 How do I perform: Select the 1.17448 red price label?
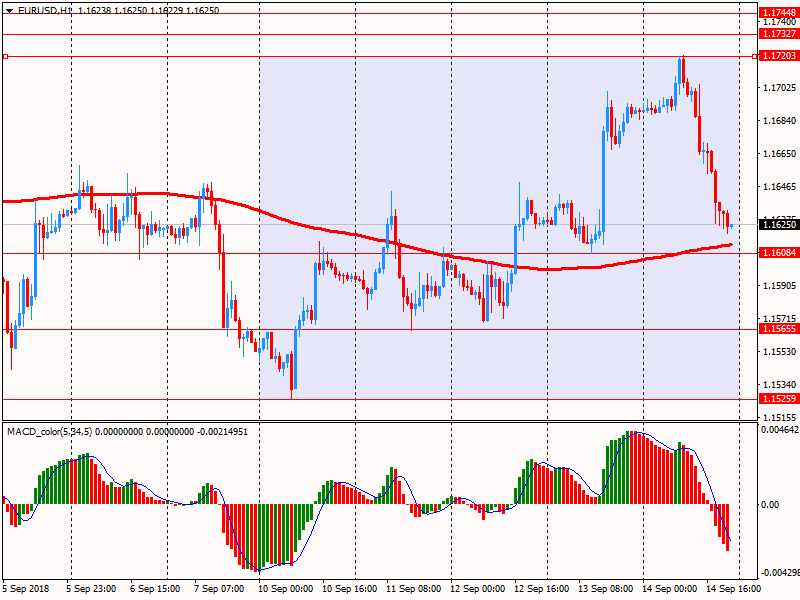[x=779, y=13]
